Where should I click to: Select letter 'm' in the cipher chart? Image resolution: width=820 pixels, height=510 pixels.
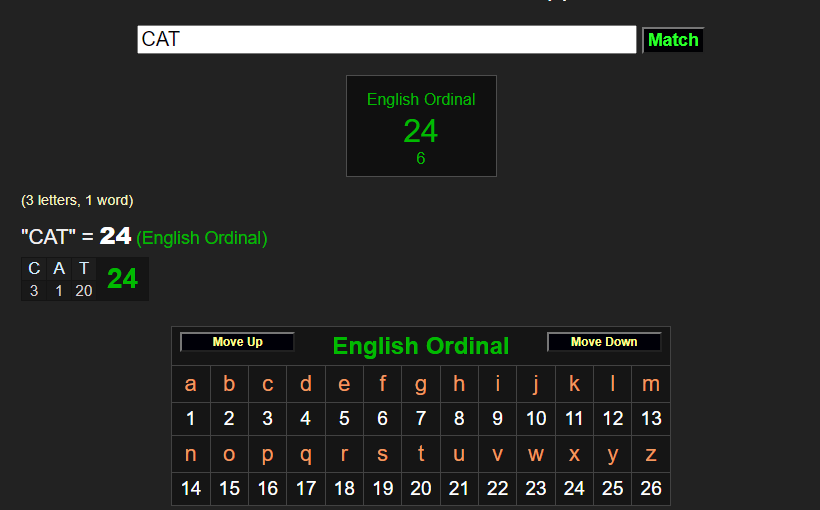coord(651,384)
